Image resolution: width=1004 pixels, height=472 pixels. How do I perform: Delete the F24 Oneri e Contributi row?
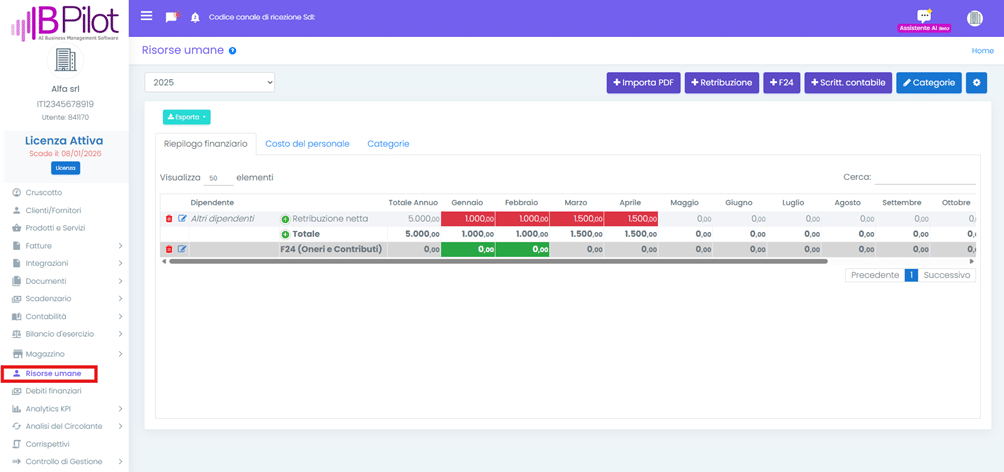click(169, 249)
